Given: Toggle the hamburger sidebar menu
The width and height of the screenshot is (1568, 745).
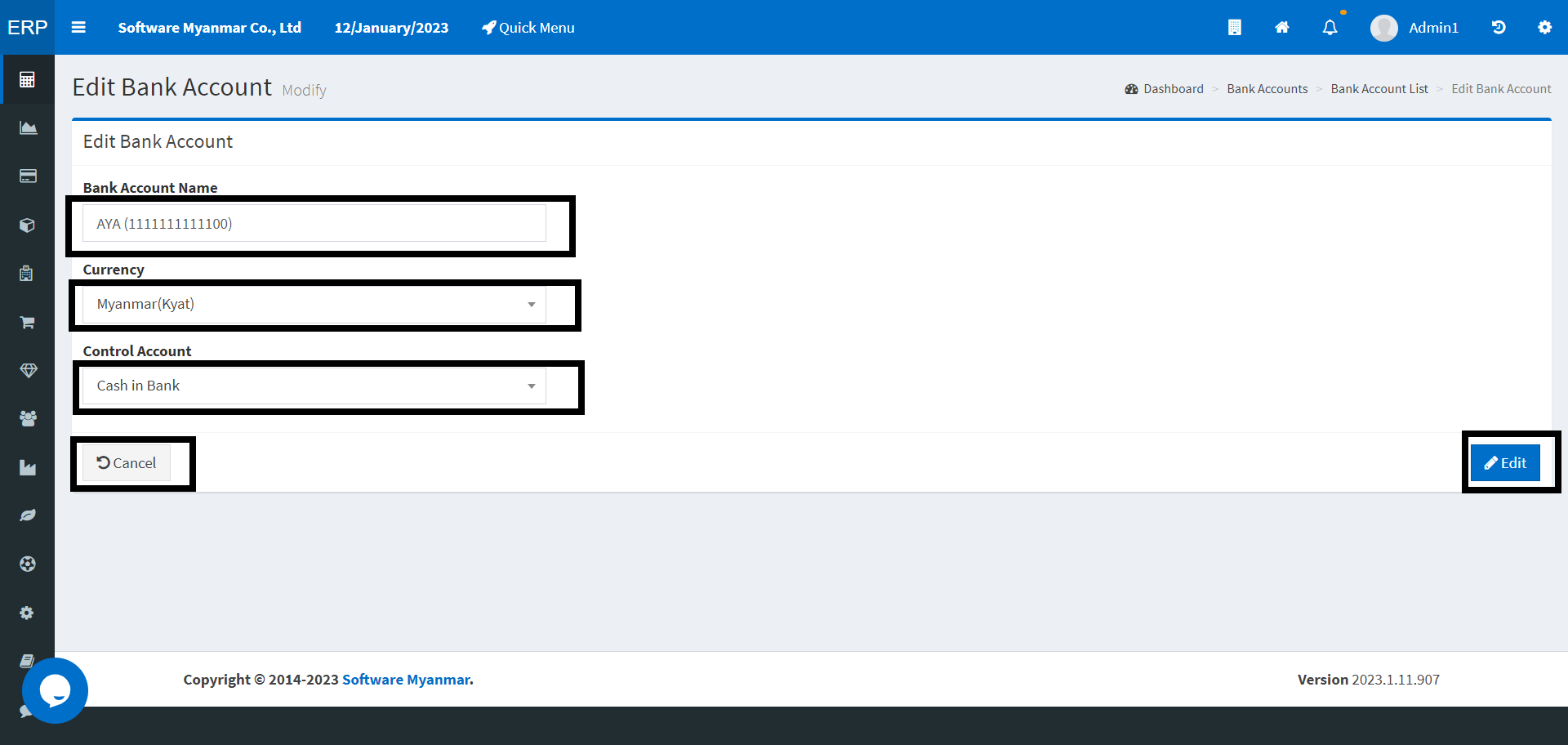Looking at the screenshot, I should pyautogui.click(x=78, y=27).
